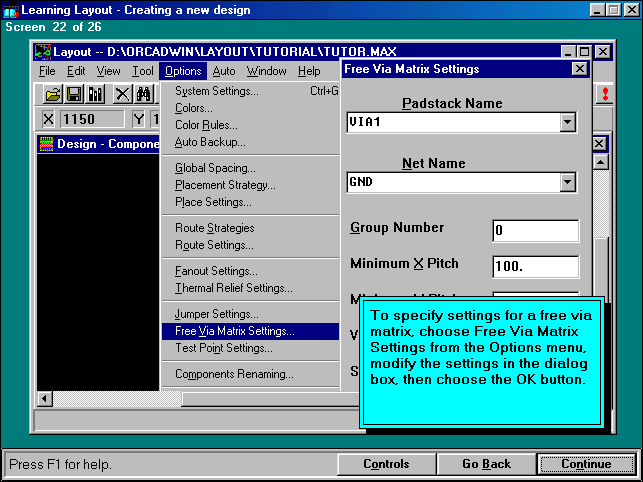
Task: Expand the Padstack Name dropdown
Action: pyautogui.click(x=568, y=122)
